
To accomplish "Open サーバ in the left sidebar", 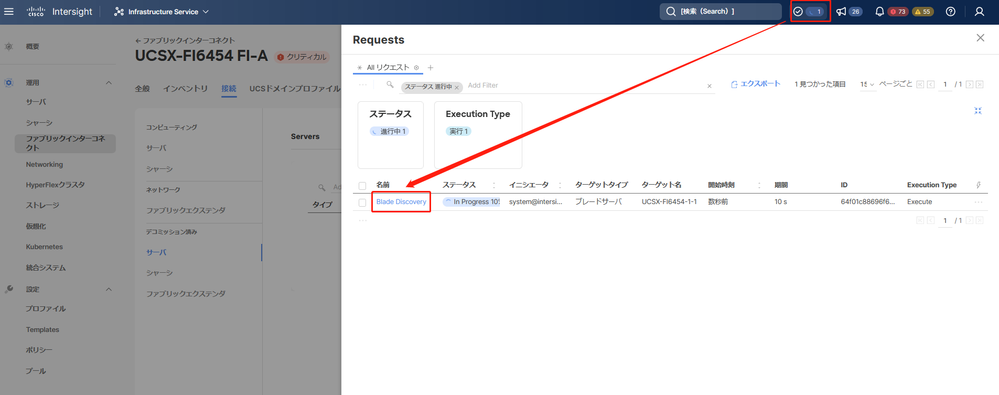I will click(36, 102).
